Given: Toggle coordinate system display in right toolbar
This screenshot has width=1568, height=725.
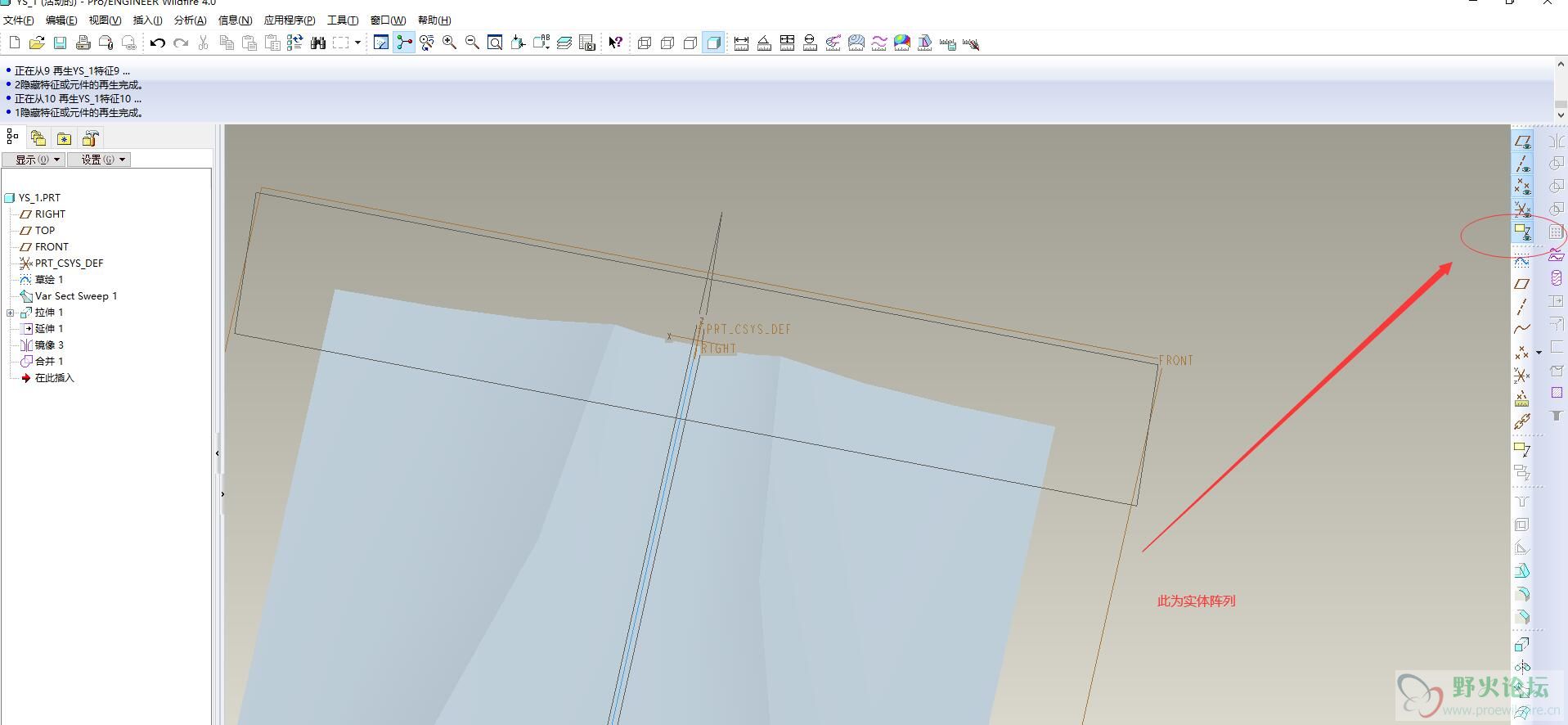Looking at the screenshot, I should pyautogui.click(x=1522, y=209).
